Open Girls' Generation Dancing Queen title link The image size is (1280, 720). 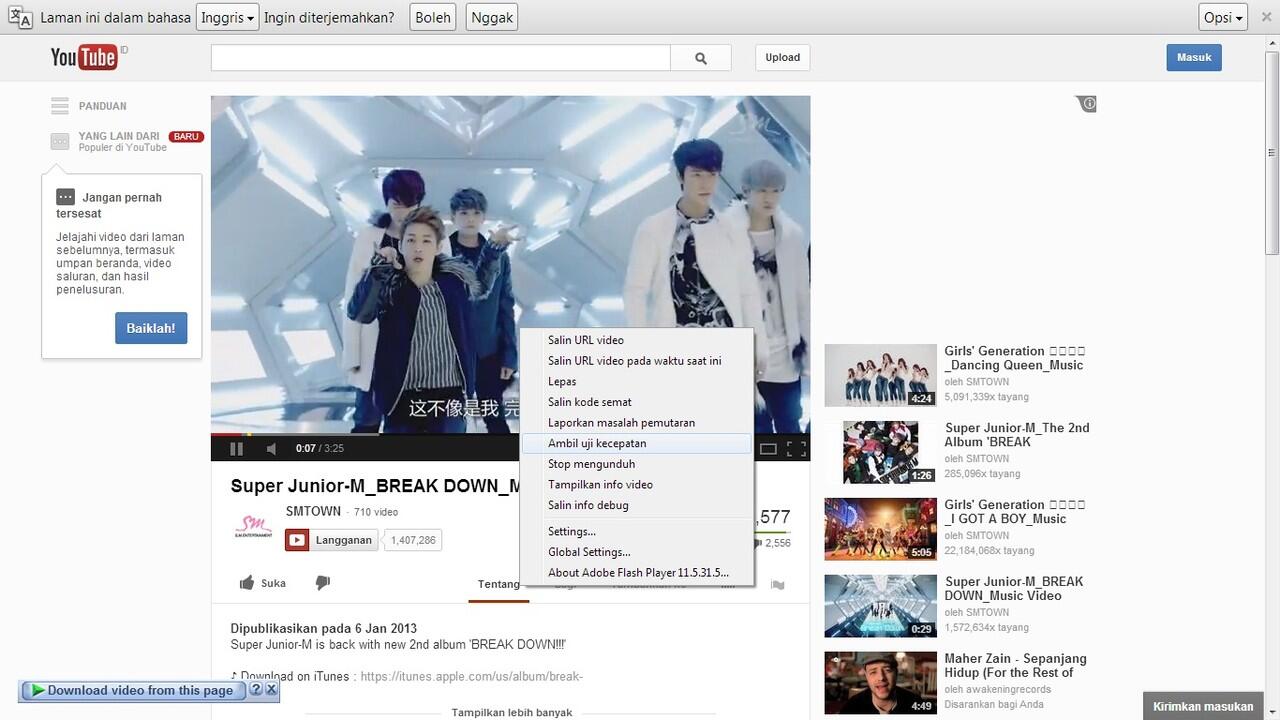pos(1015,358)
